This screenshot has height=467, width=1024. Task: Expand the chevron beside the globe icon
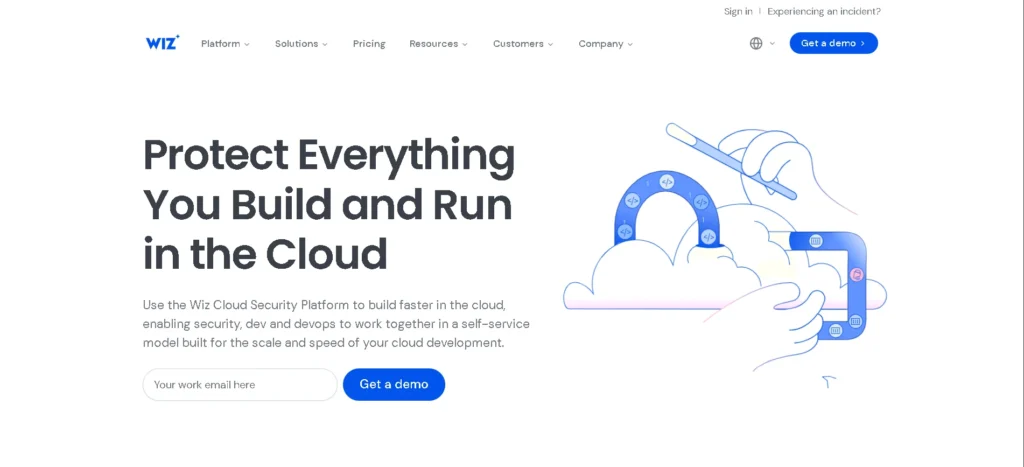tap(772, 44)
